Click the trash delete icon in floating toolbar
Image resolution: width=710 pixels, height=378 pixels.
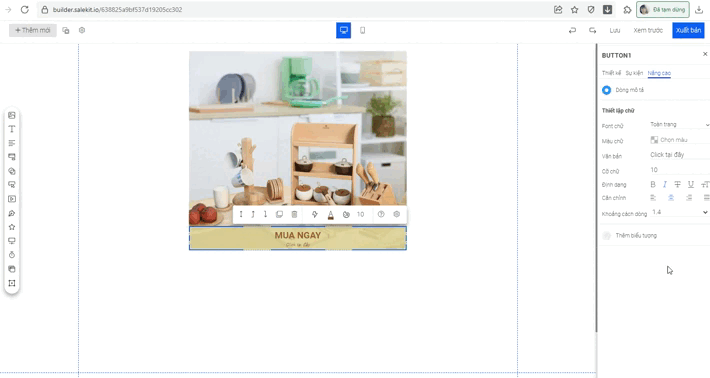pos(294,214)
